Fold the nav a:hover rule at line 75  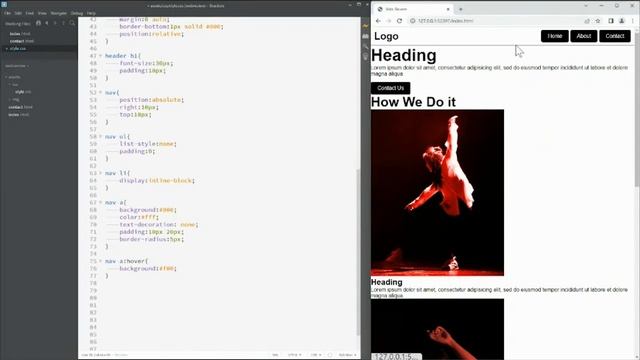100,261
